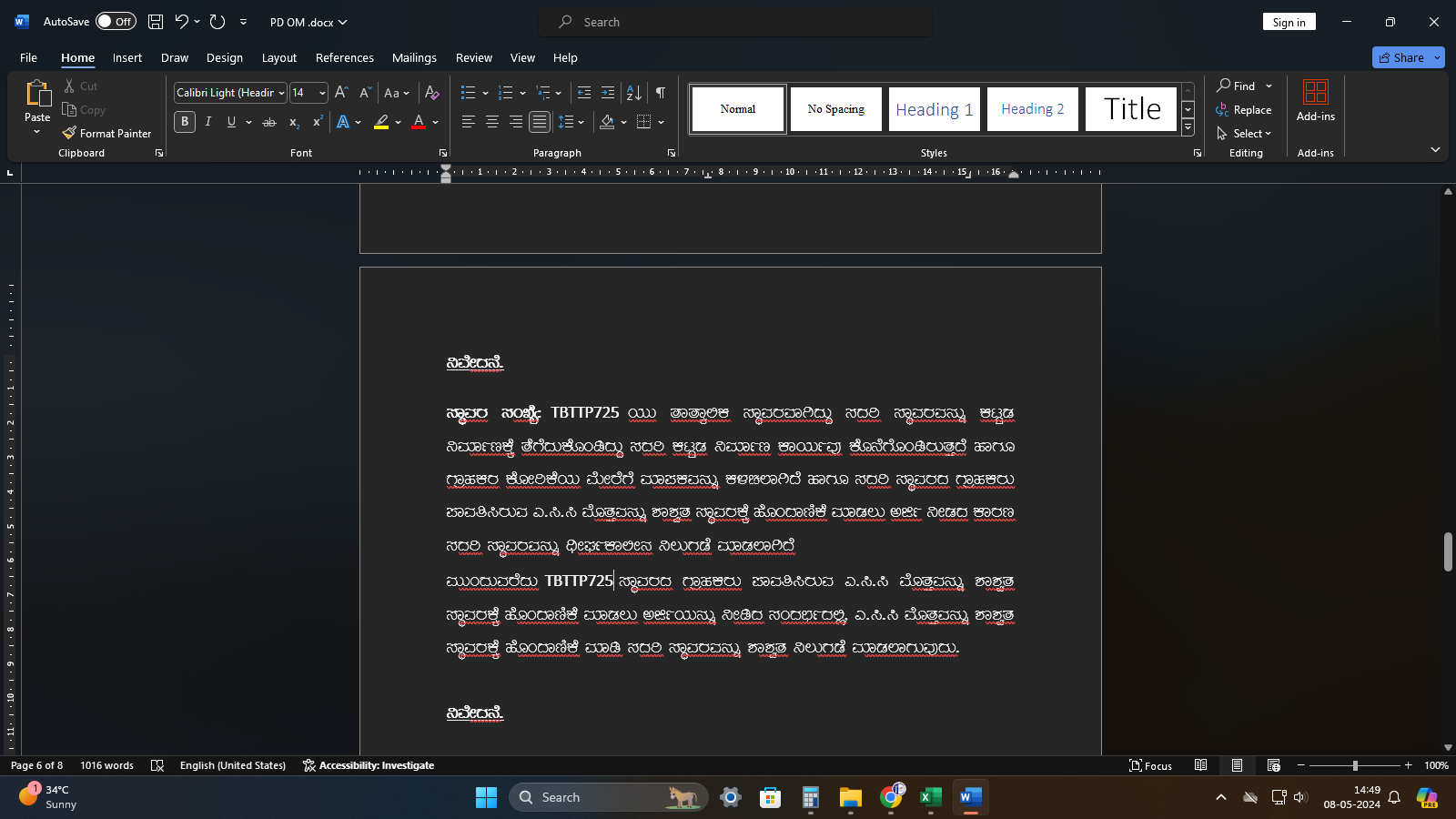Click vertical scrollbar thumb

pyautogui.click(x=1448, y=551)
